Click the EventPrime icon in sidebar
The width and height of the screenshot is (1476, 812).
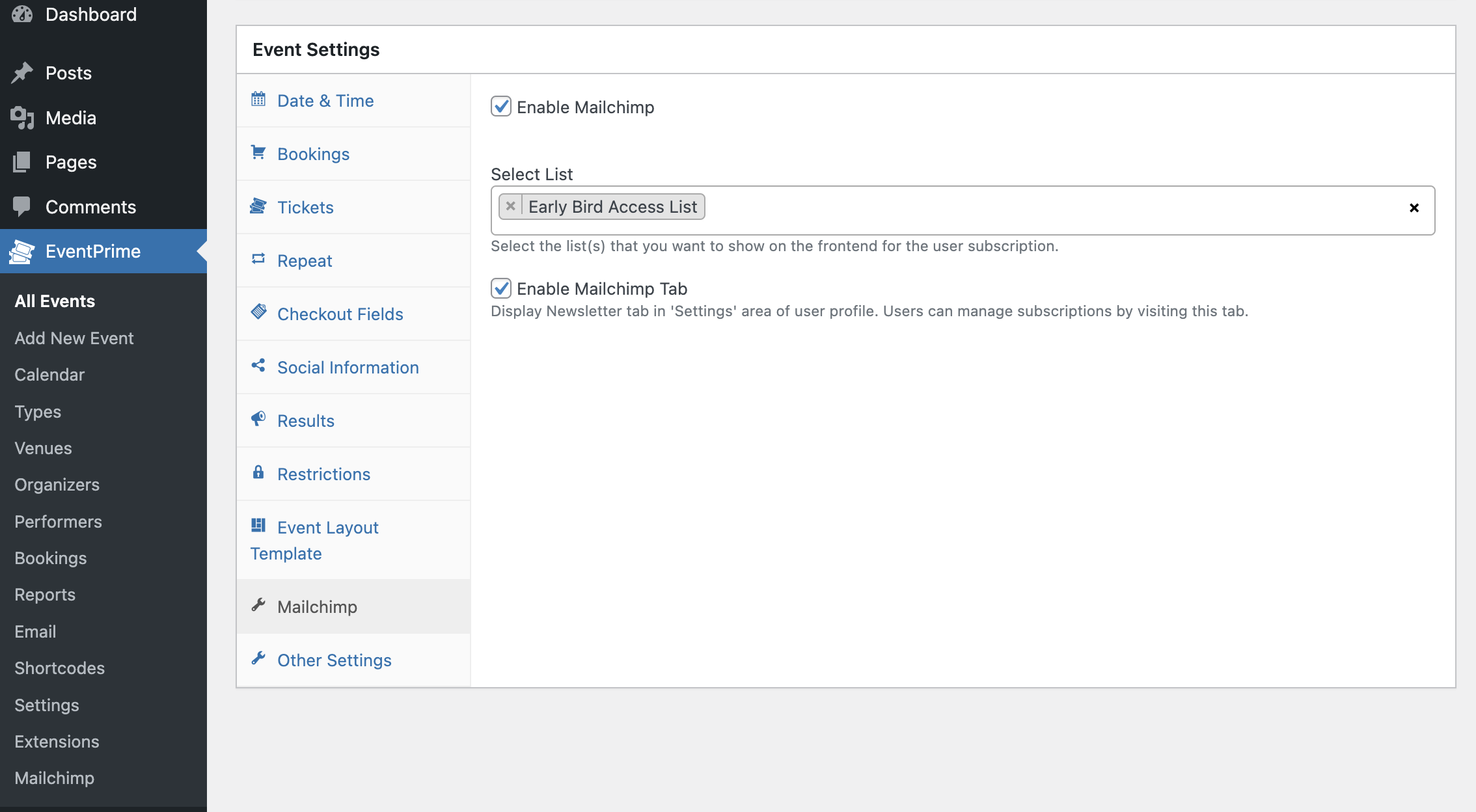tap(21, 252)
